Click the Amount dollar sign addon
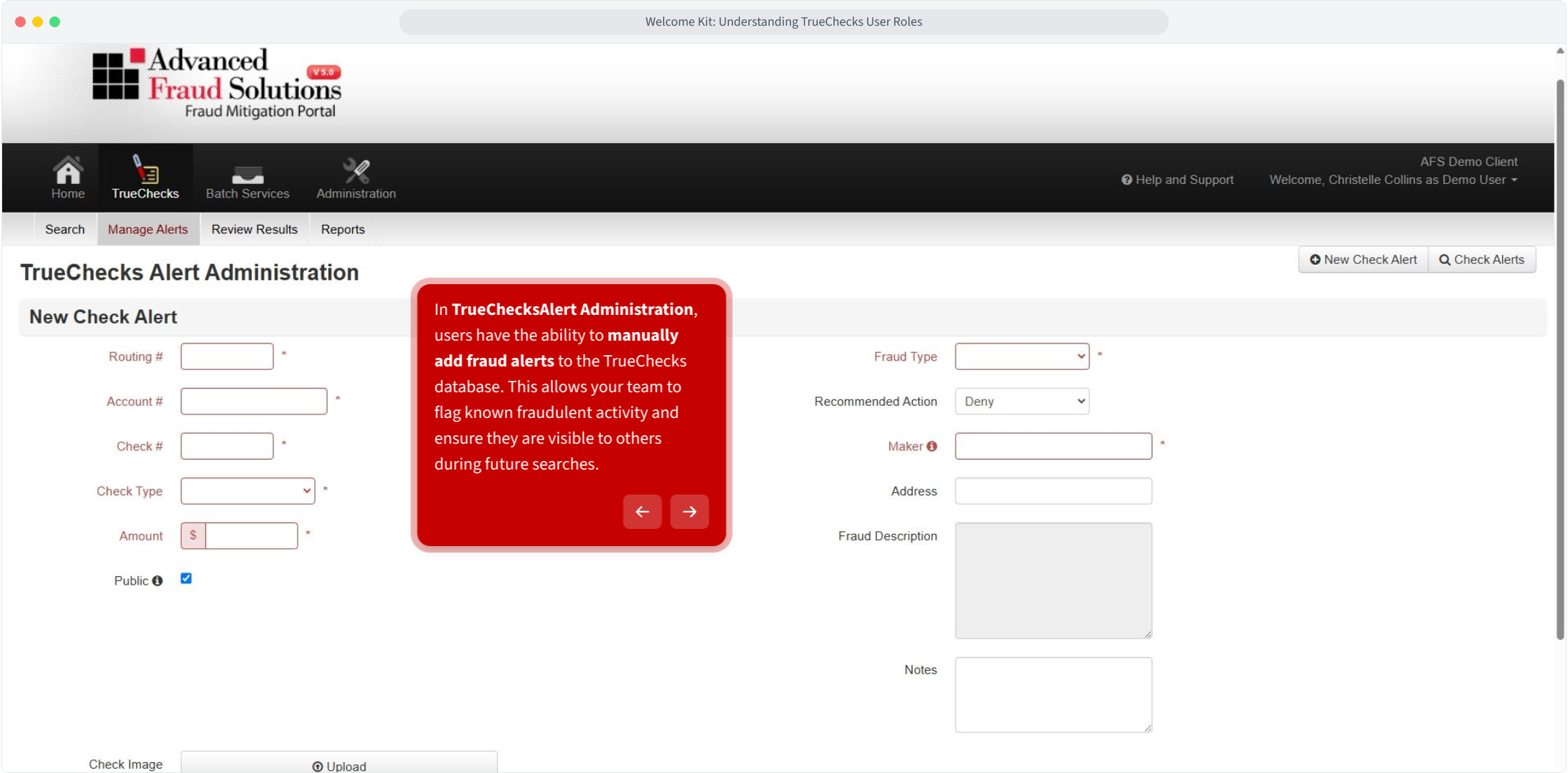 click(193, 535)
